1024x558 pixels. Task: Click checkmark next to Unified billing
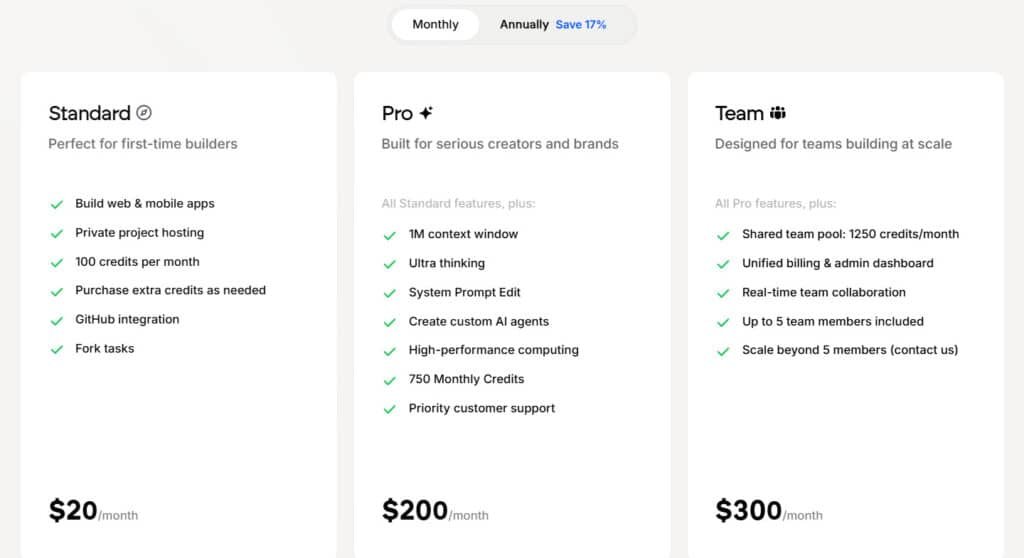point(723,264)
